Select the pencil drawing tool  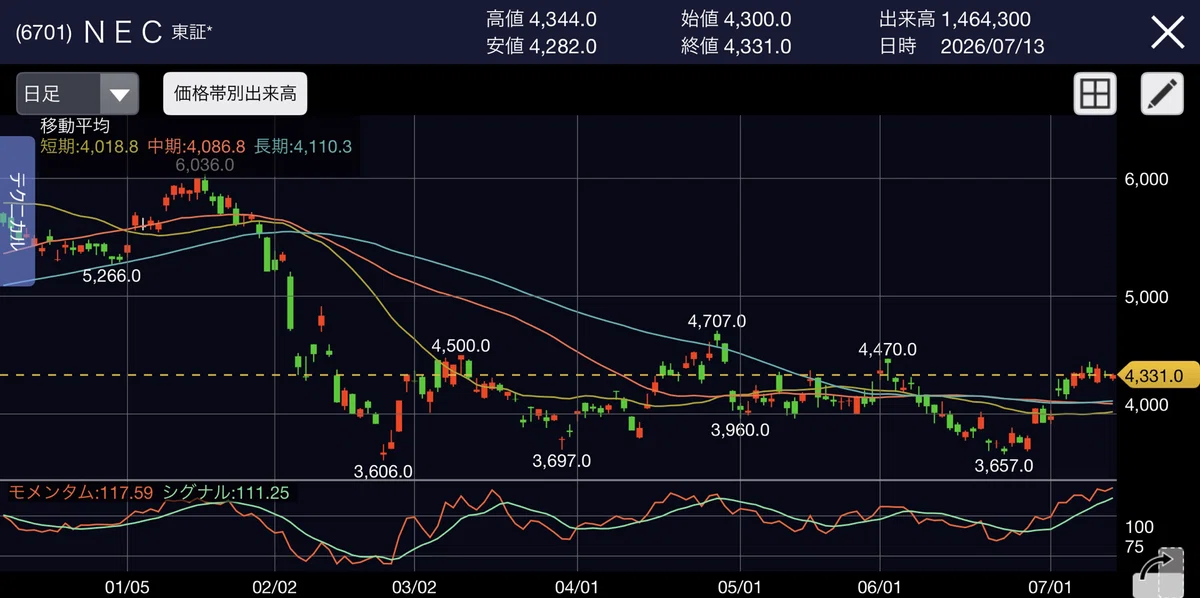pyautogui.click(x=1162, y=95)
